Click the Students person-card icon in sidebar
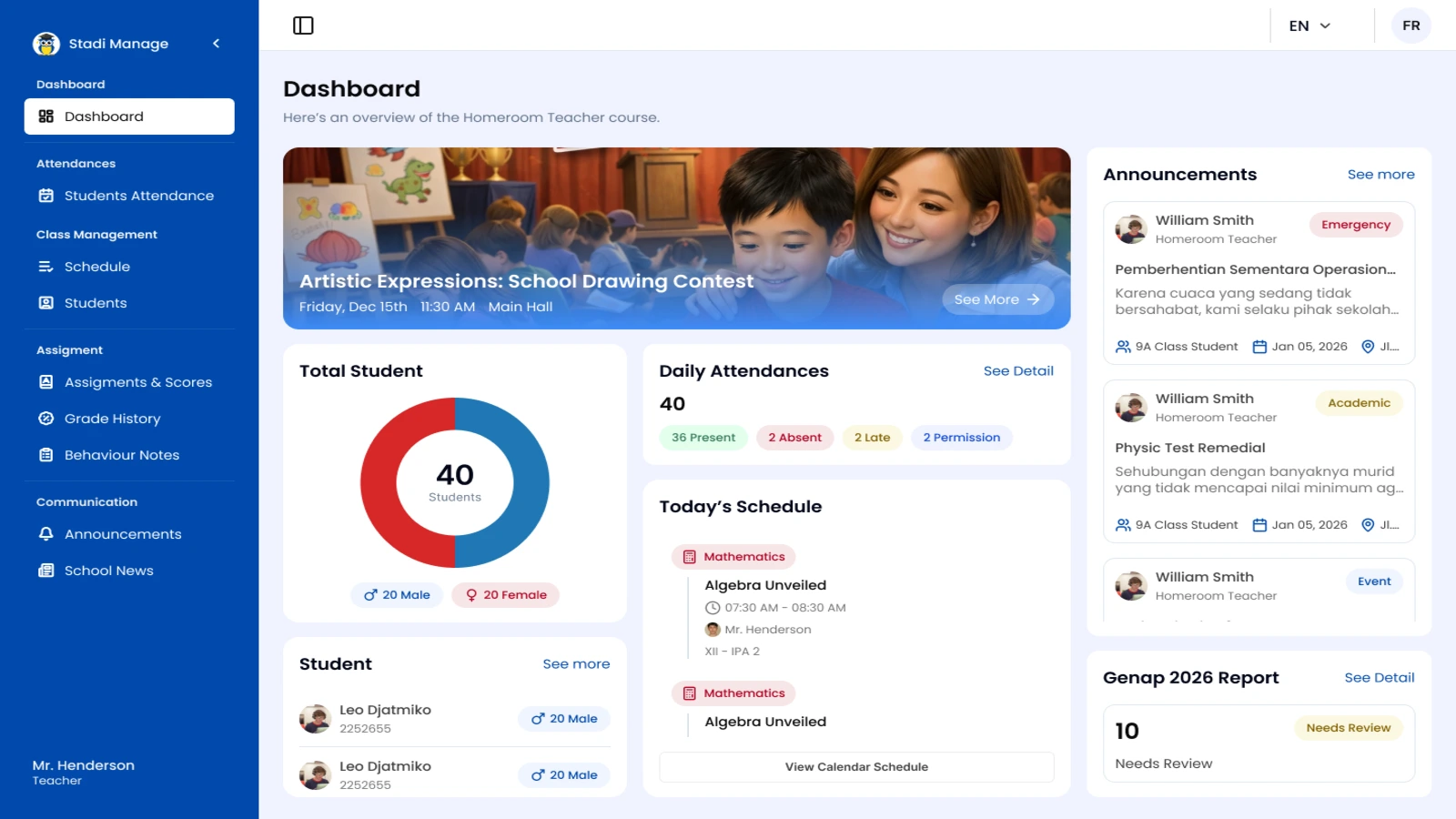Viewport: 1456px width, 819px height. pyautogui.click(x=46, y=303)
